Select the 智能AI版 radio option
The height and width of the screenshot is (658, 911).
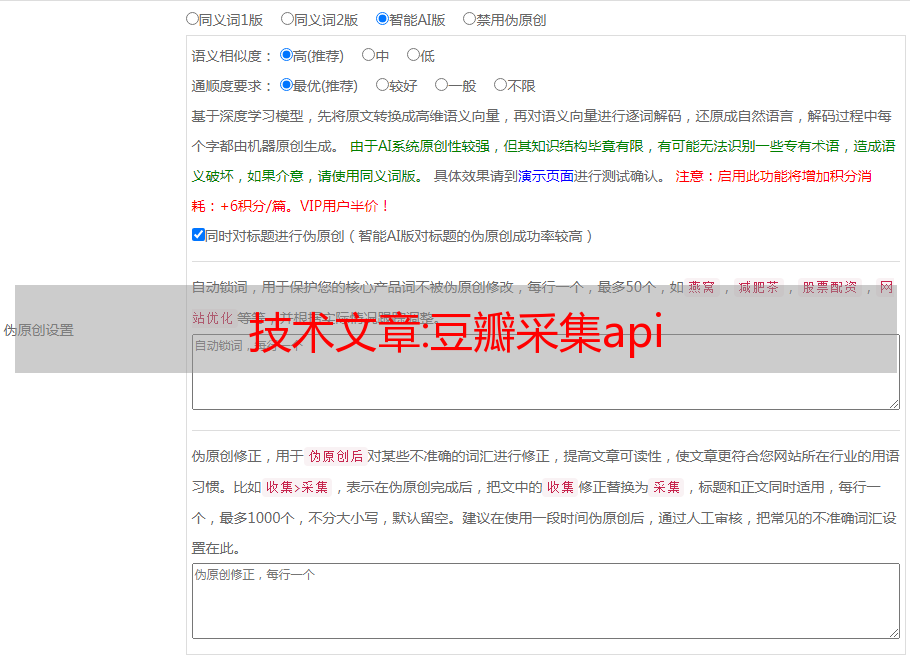tap(382, 18)
